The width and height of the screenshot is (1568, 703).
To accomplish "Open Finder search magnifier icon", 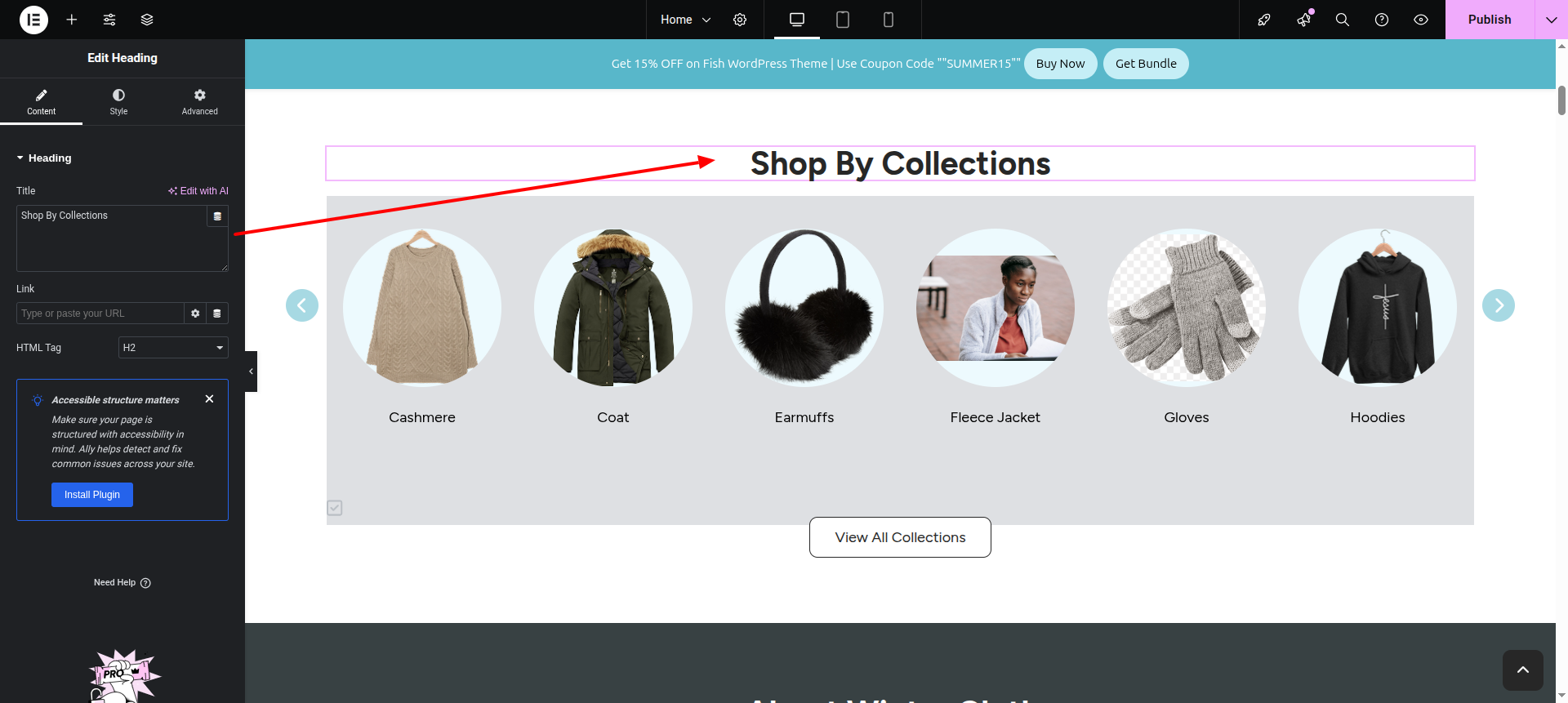I will (x=1342, y=20).
